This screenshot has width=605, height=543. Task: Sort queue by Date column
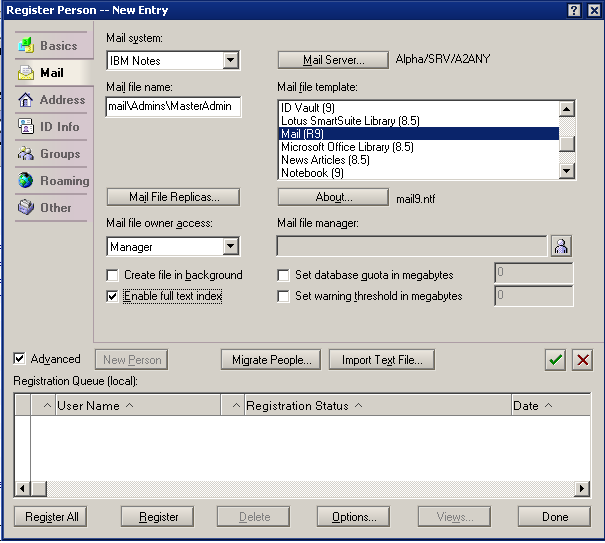(x=551, y=405)
